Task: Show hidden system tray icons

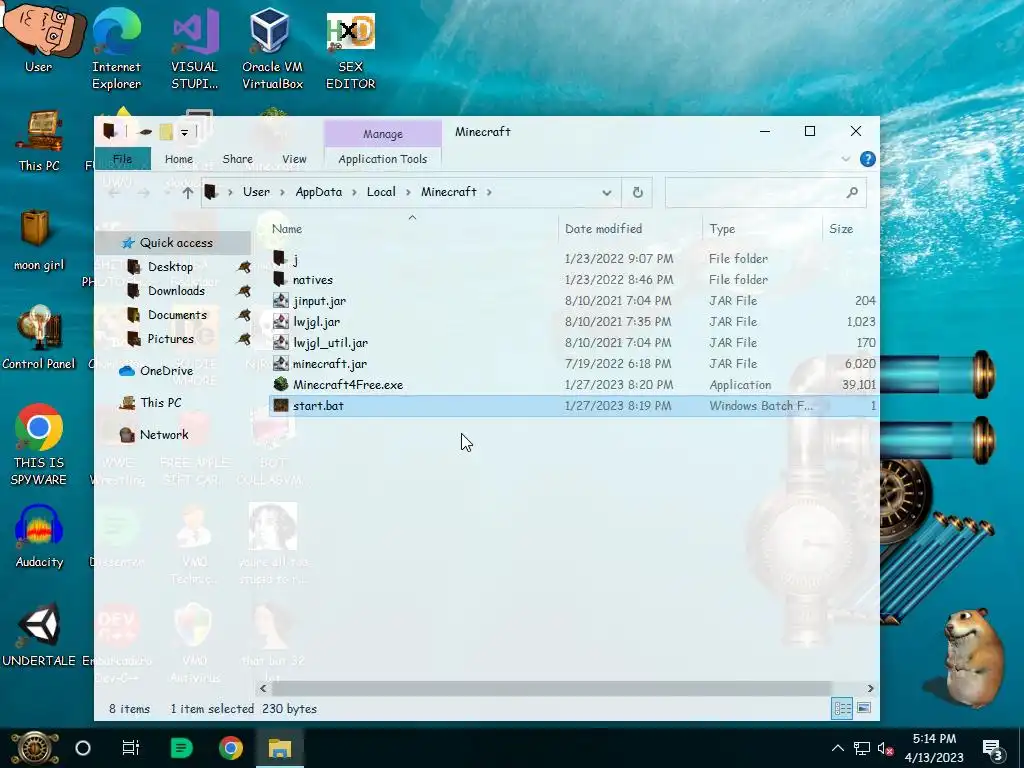Action: point(838,748)
